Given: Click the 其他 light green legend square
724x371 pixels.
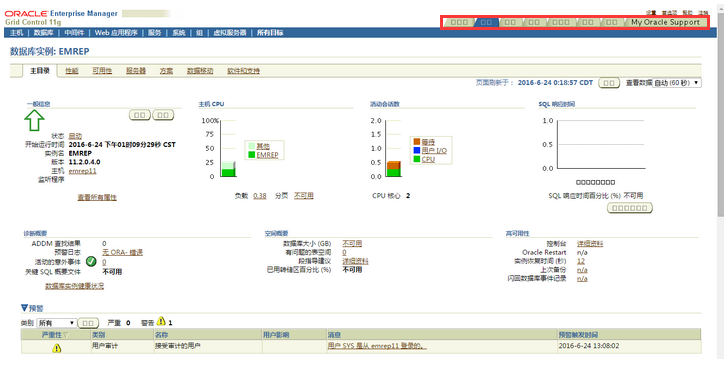Looking at the screenshot, I should 252,146.
